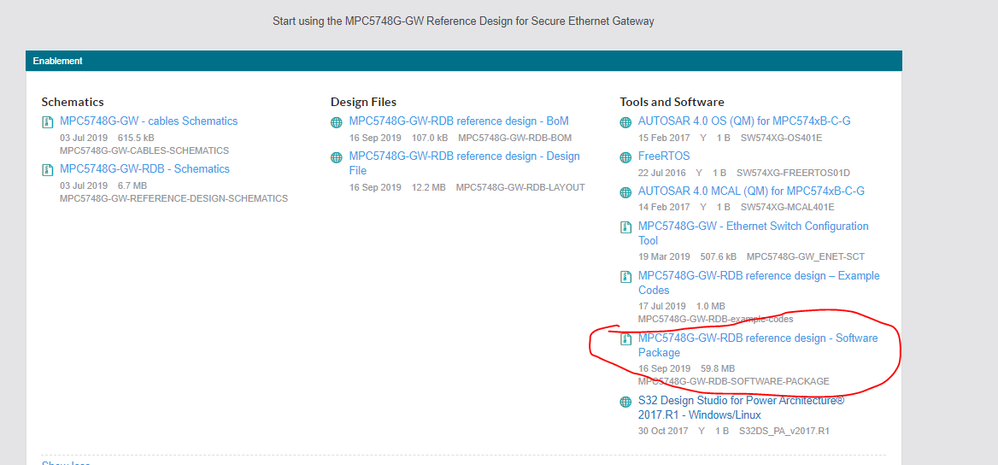Click MPC5748G-GW-RDB-BOM identifier text
The image size is (998, 465).
coord(515,137)
